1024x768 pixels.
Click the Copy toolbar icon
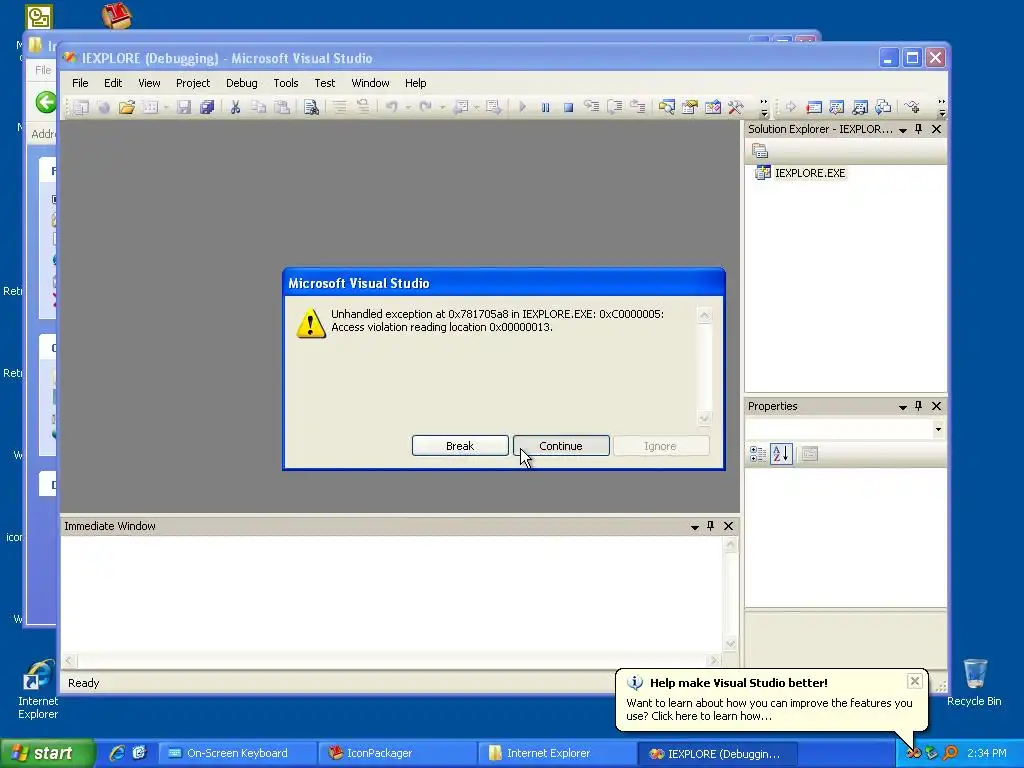[259, 107]
